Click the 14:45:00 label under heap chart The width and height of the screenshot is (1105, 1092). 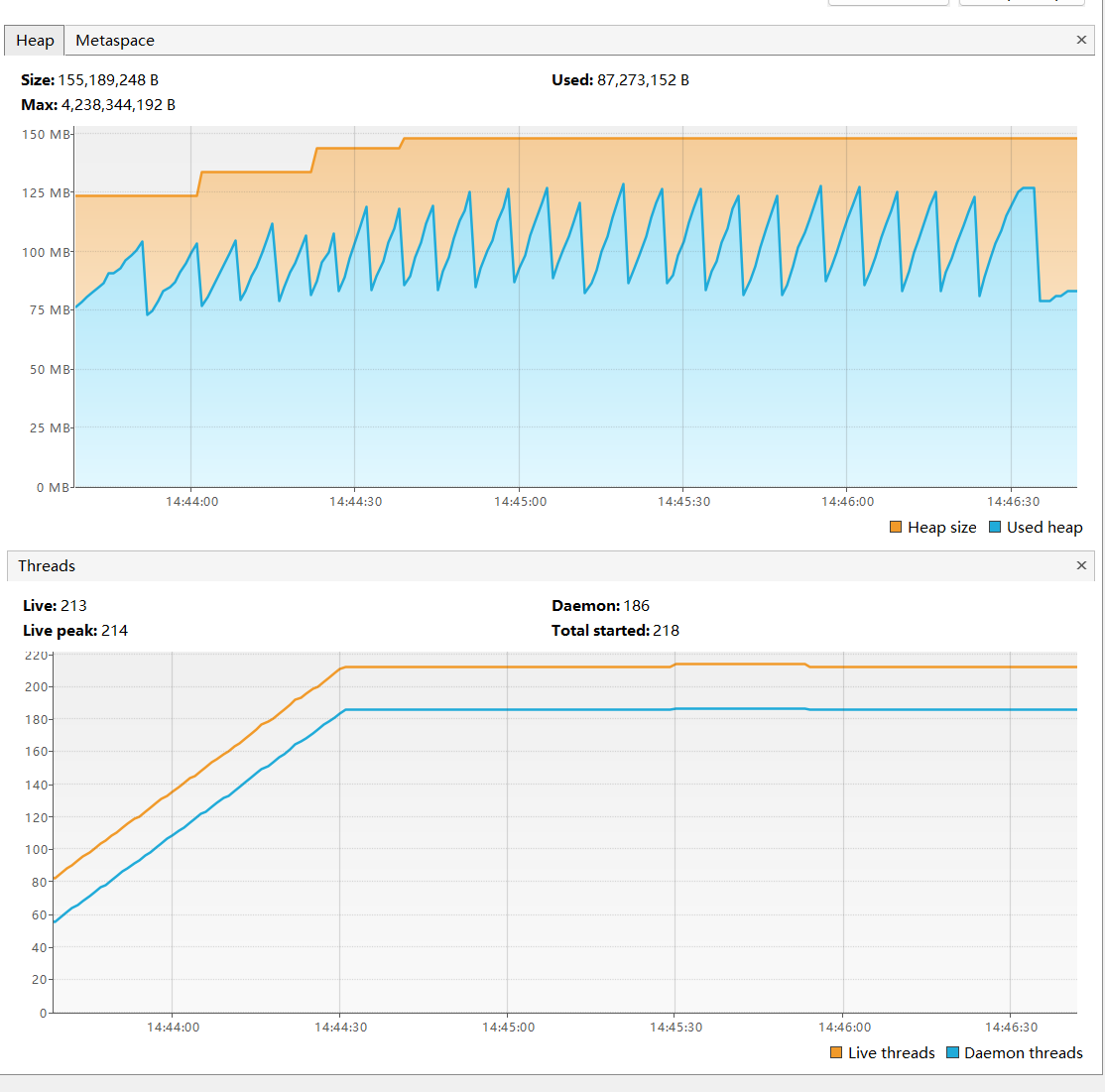pos(520,502)
